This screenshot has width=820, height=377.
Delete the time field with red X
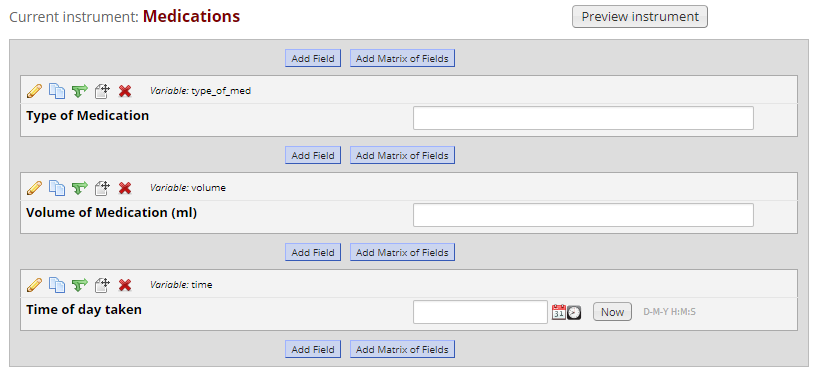pos(124,285)
